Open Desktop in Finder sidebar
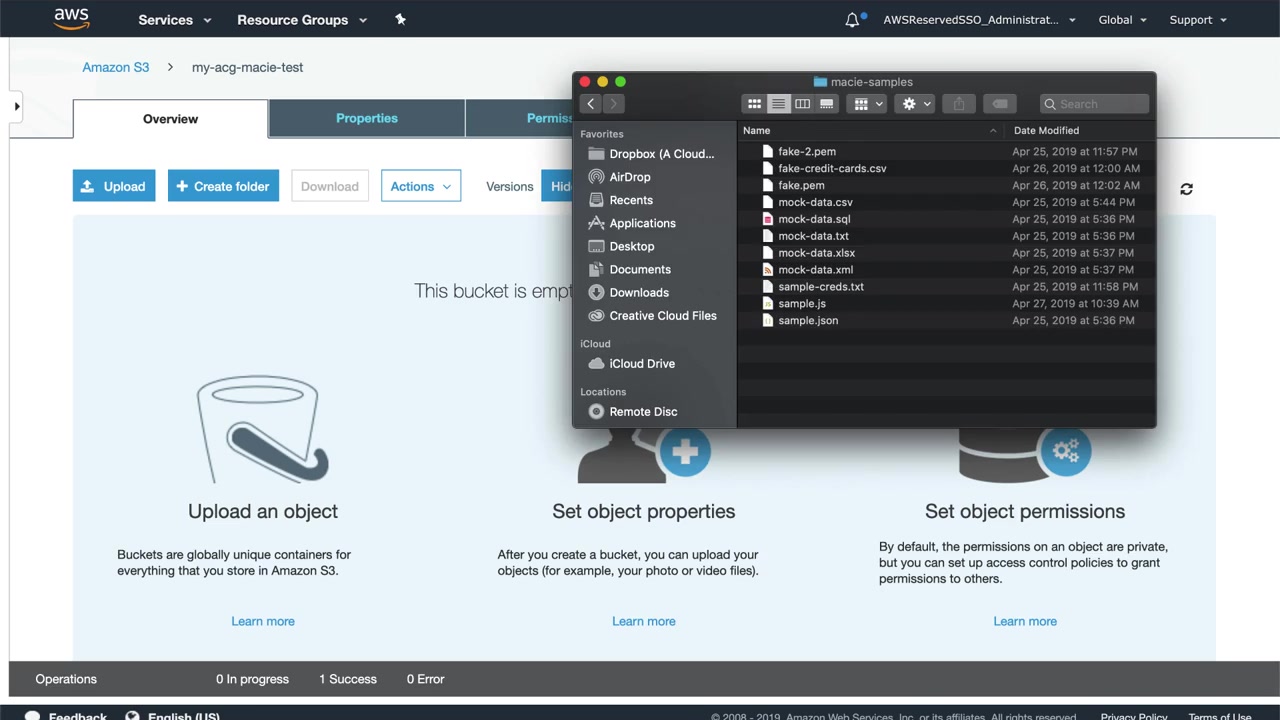The image size is (1280, 720). pos(622,246)
